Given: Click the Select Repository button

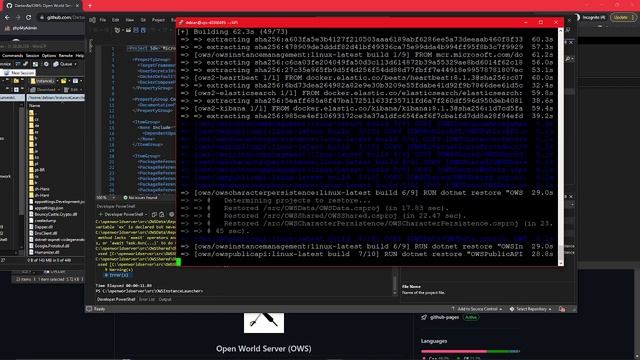Looking at the screenshot, I should click(x=530, y=309).
